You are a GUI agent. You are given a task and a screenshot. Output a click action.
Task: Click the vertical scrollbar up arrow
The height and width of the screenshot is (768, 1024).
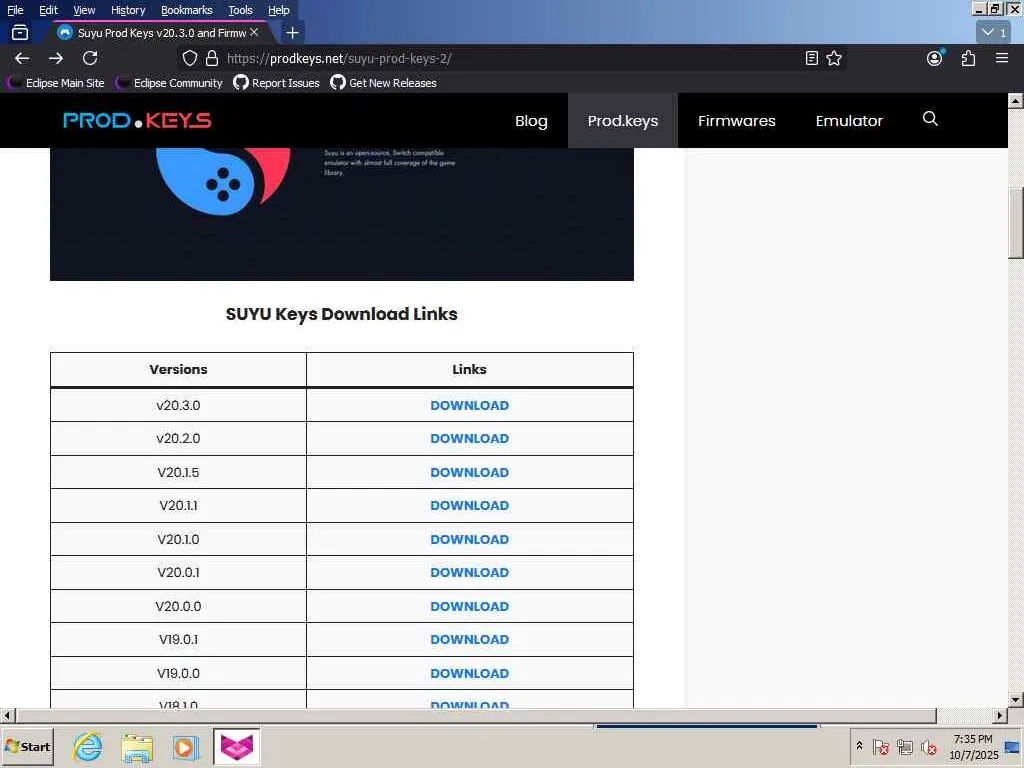(1016, 101)
